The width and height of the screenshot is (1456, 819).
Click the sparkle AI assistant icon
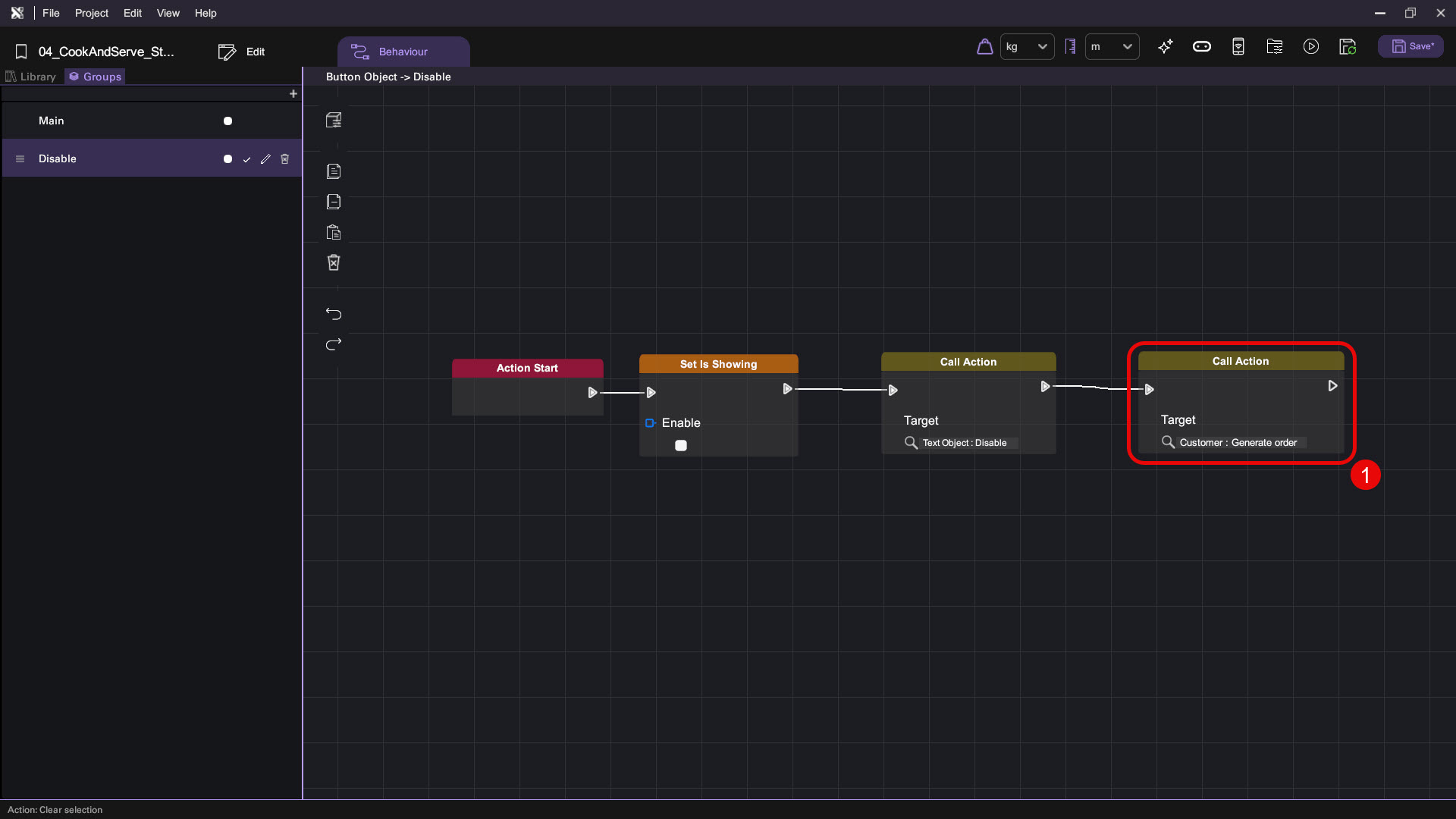click(x=1166, y=47)
